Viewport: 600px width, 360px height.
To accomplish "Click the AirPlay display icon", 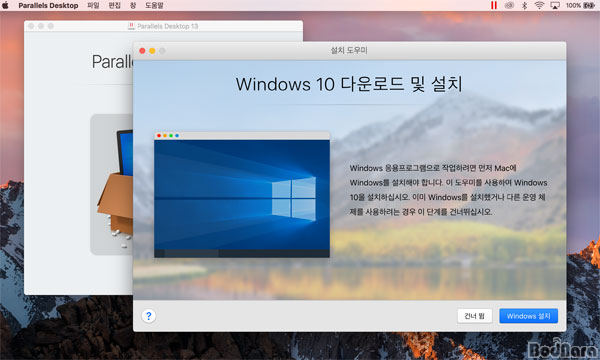I will 555,5.
